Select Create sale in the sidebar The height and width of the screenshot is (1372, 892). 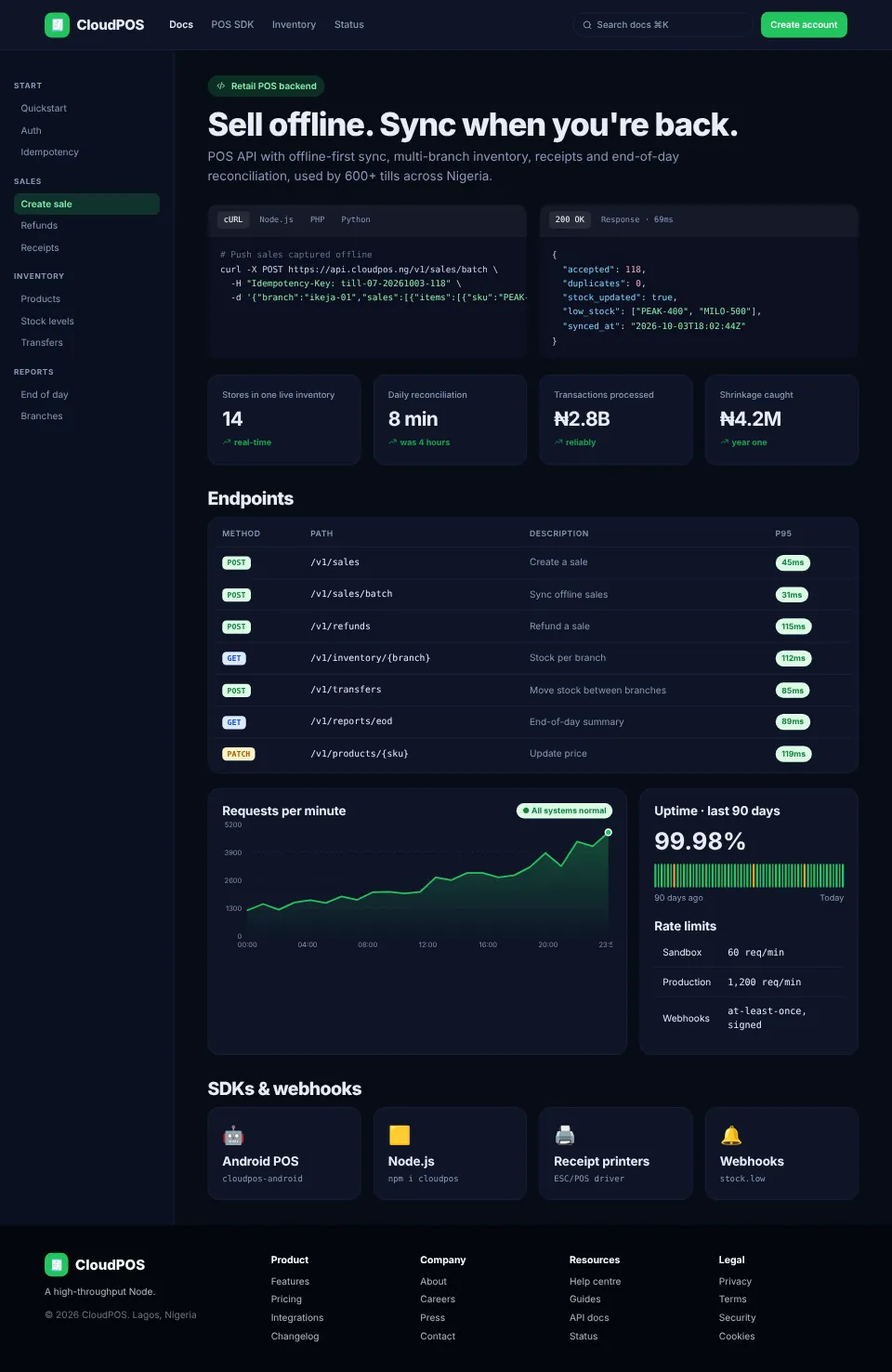pyautogui.click(x=86, y=204)
